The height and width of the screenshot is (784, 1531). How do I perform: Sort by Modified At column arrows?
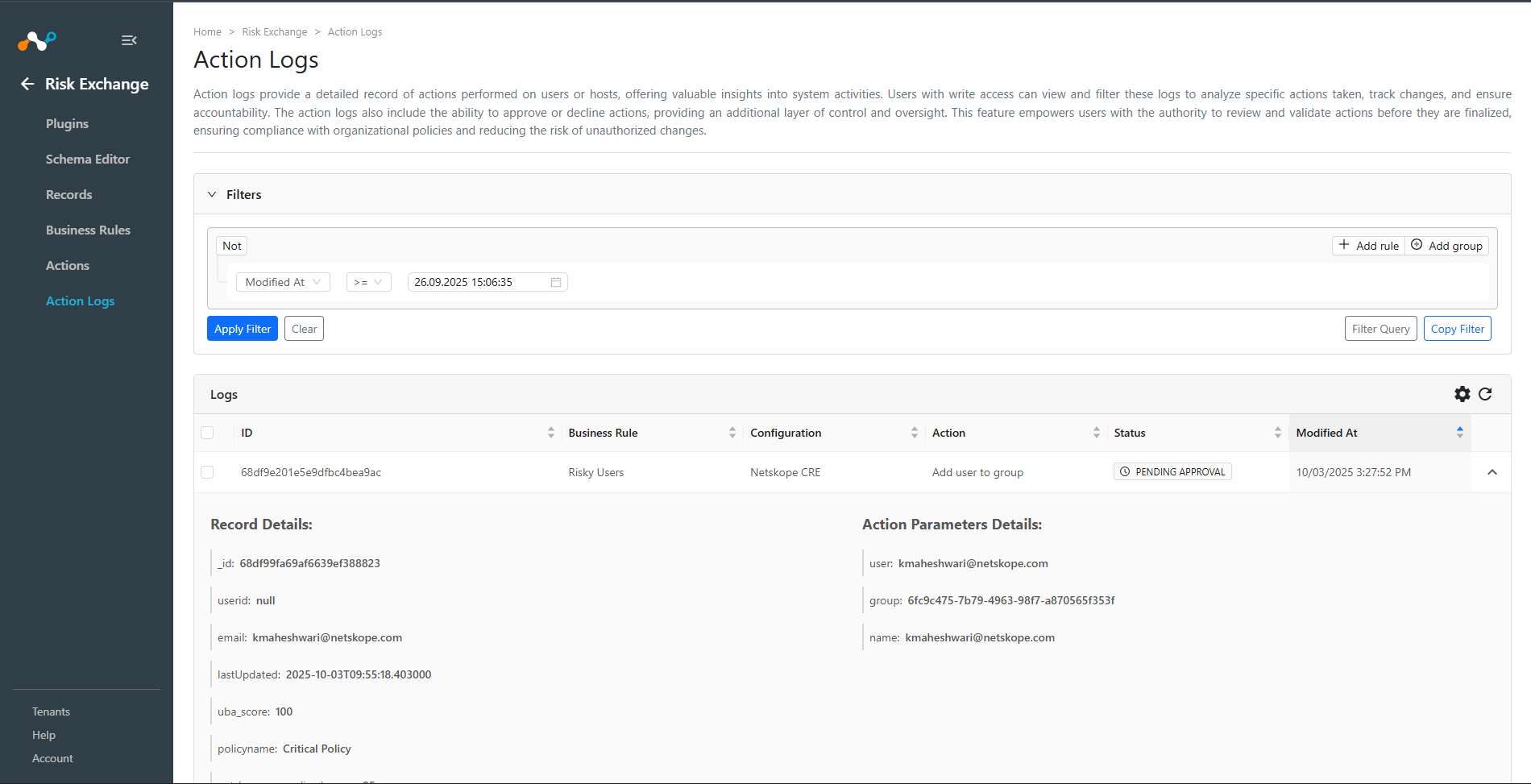click(1460, 433)
